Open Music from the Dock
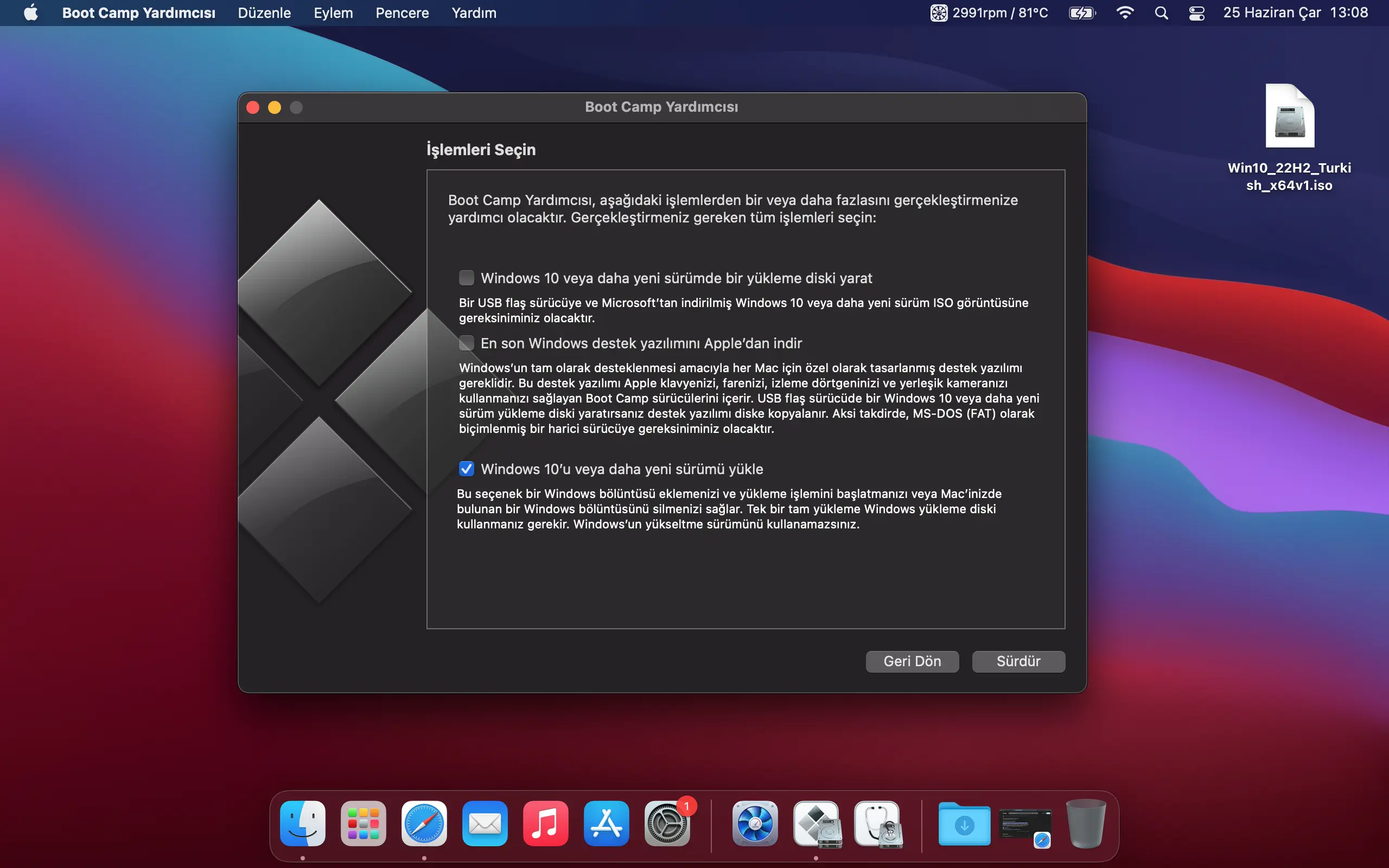 546,824
